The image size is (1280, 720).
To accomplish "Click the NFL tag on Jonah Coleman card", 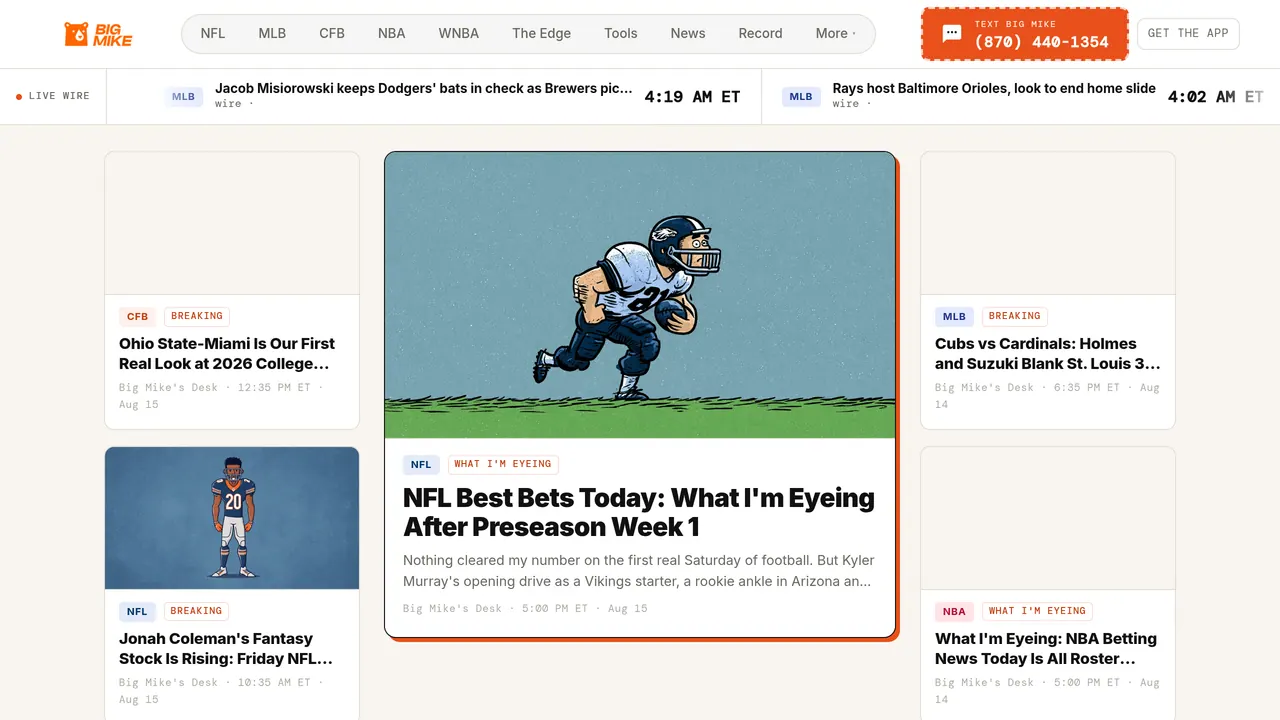I will [137, 611].
